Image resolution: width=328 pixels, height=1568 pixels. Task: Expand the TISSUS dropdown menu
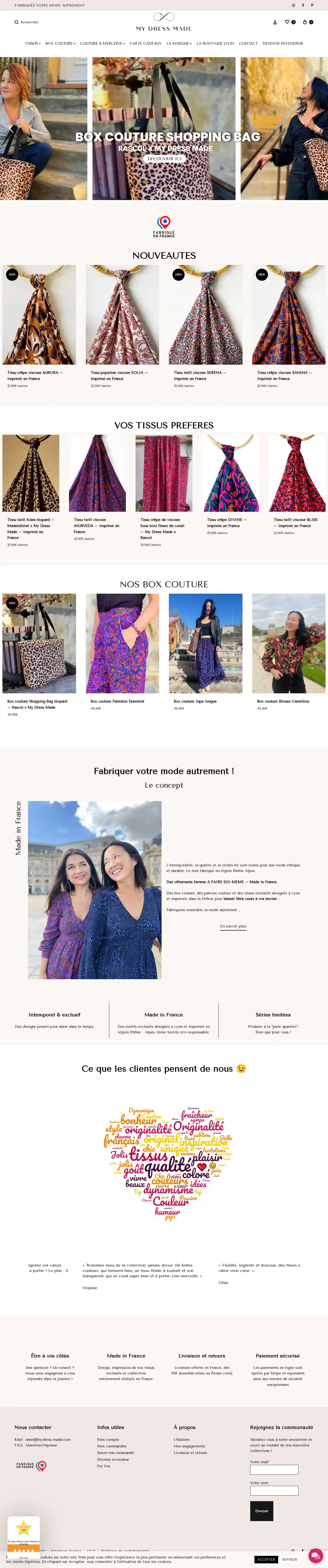pos(33,43)
